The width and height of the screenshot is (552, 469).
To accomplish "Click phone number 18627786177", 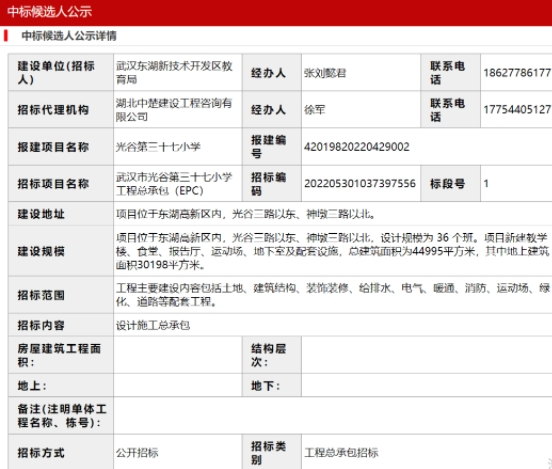I will coord(517,73).
